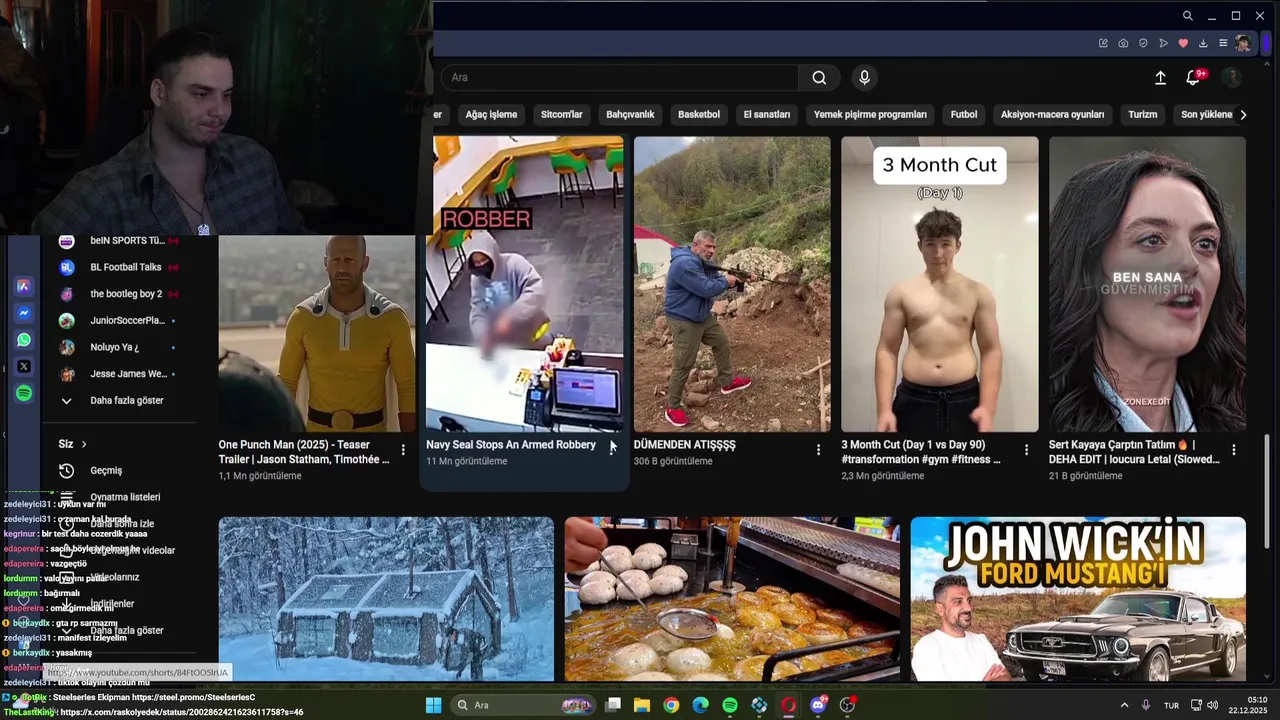This screenshot has width=1280, height=720.
Task: Select the Aksiyon-macera oyunları chip
Action: point(1052,114)
